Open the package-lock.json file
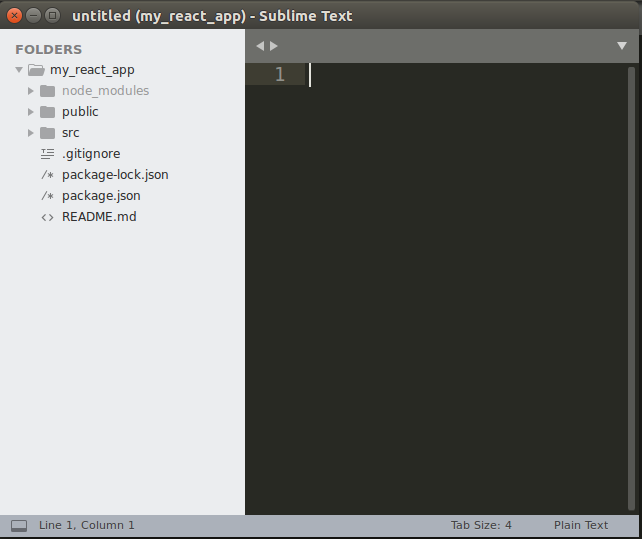The image size is (642, 539). point(115,175)
